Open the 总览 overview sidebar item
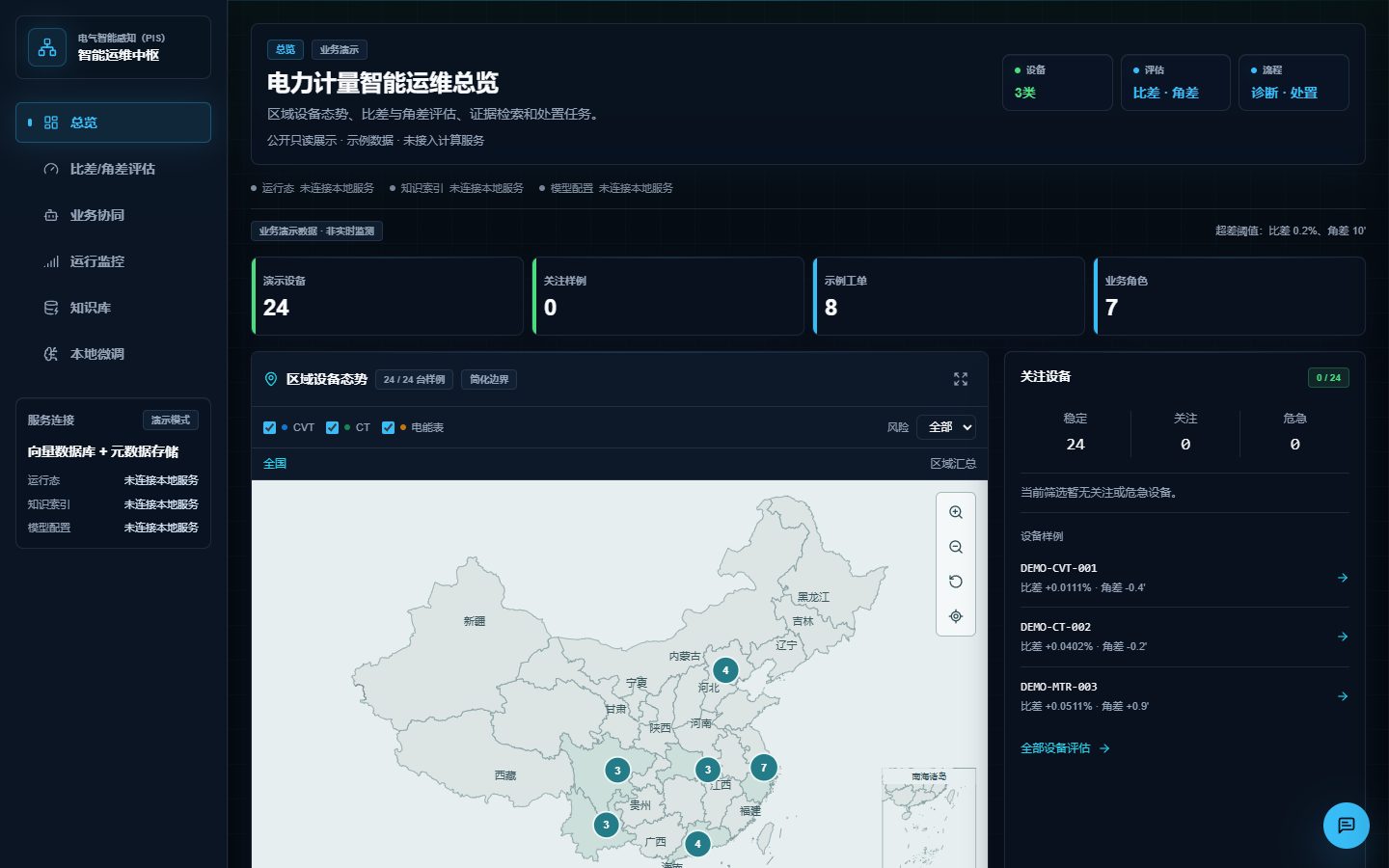The height and width of the screenshot is (868, 1389). coord(113,122)
